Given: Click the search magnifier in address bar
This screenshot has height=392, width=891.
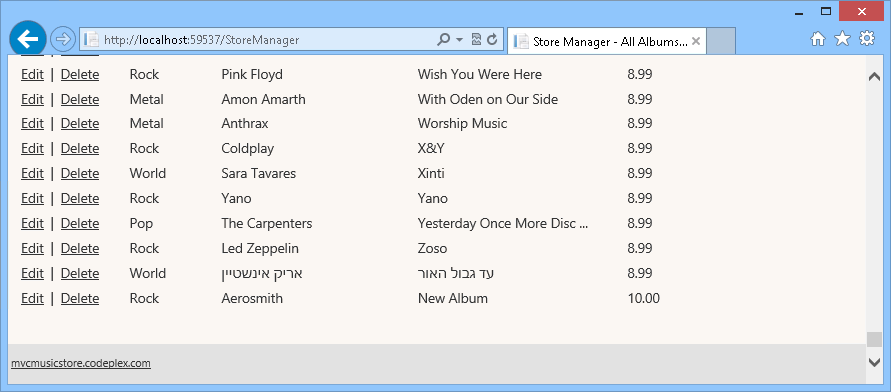Looking at the screenshot, I should tap(443, 39).
